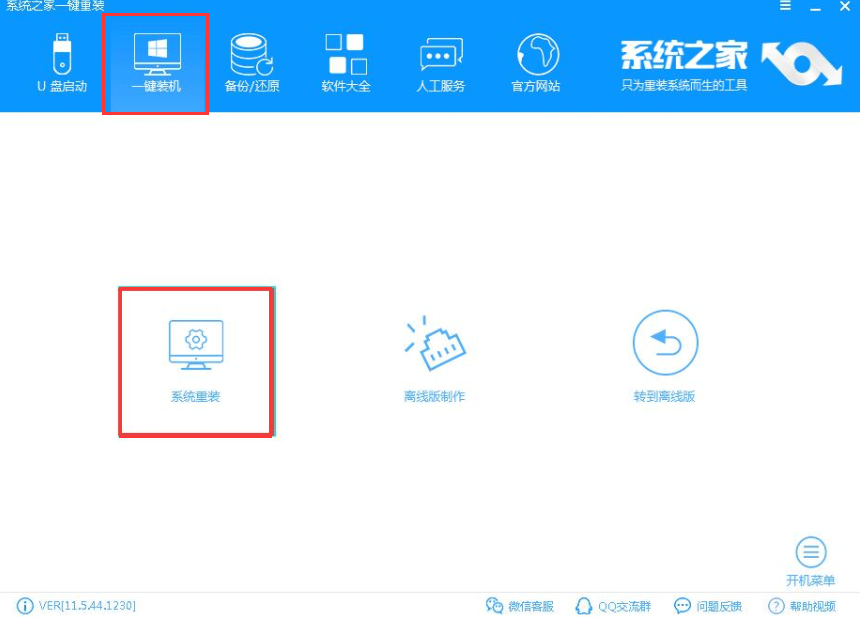Open the U盘启动 USB boot tool

click(x=62, y=60)
